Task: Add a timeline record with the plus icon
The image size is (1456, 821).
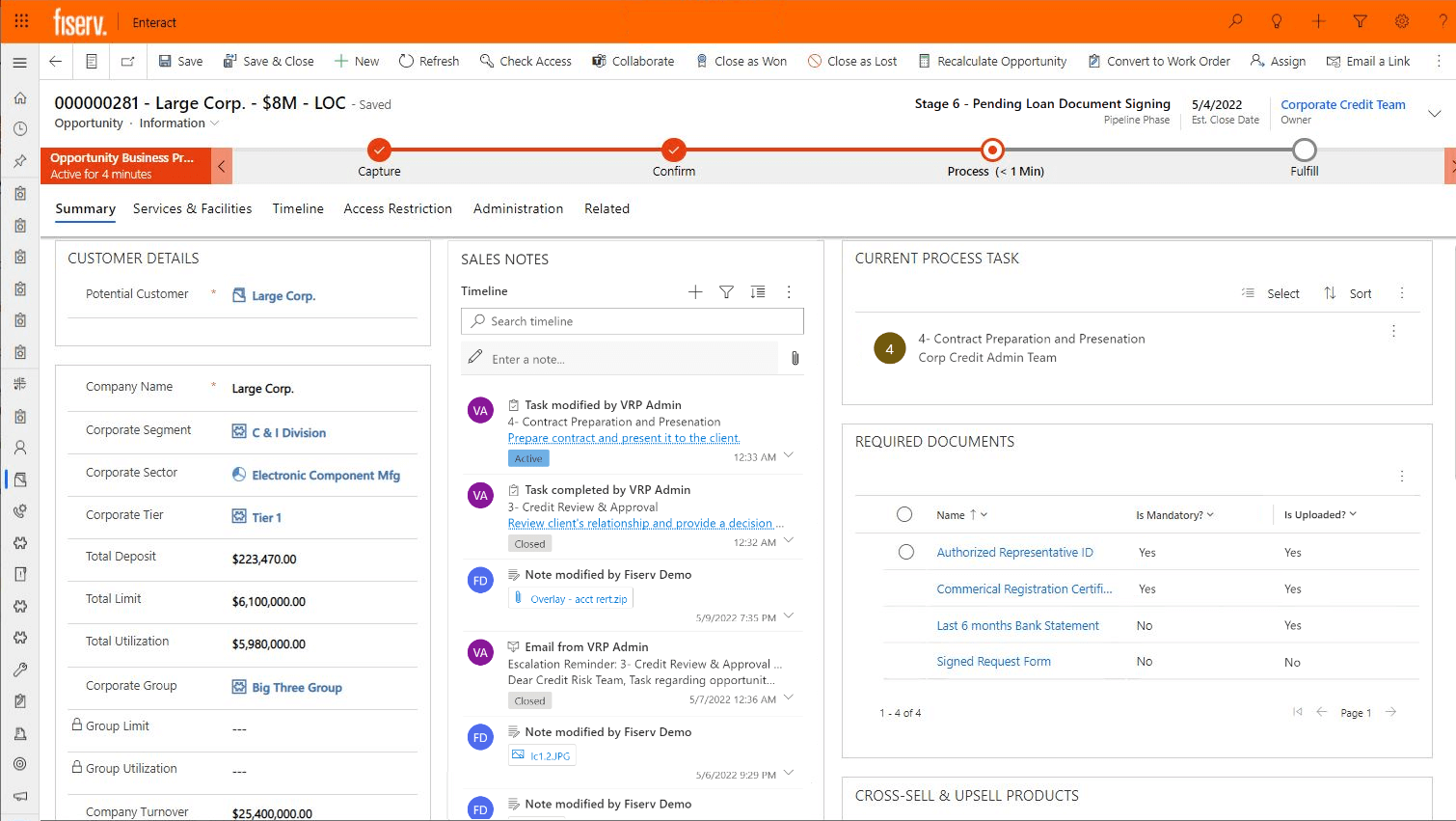Action: [695, 291]
